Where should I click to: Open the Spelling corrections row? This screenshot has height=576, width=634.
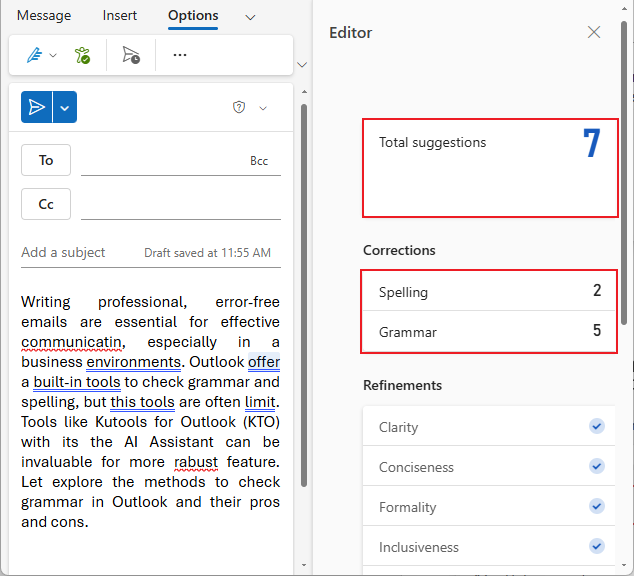point(490,292)
